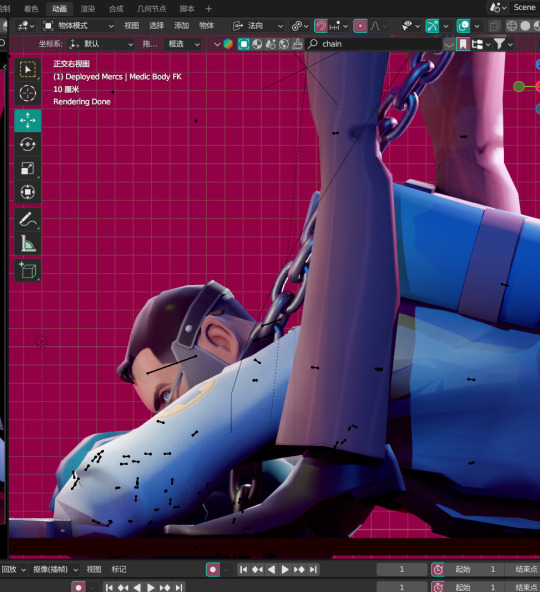Open the 坐标系 默认 dropdown

point(101,44)
